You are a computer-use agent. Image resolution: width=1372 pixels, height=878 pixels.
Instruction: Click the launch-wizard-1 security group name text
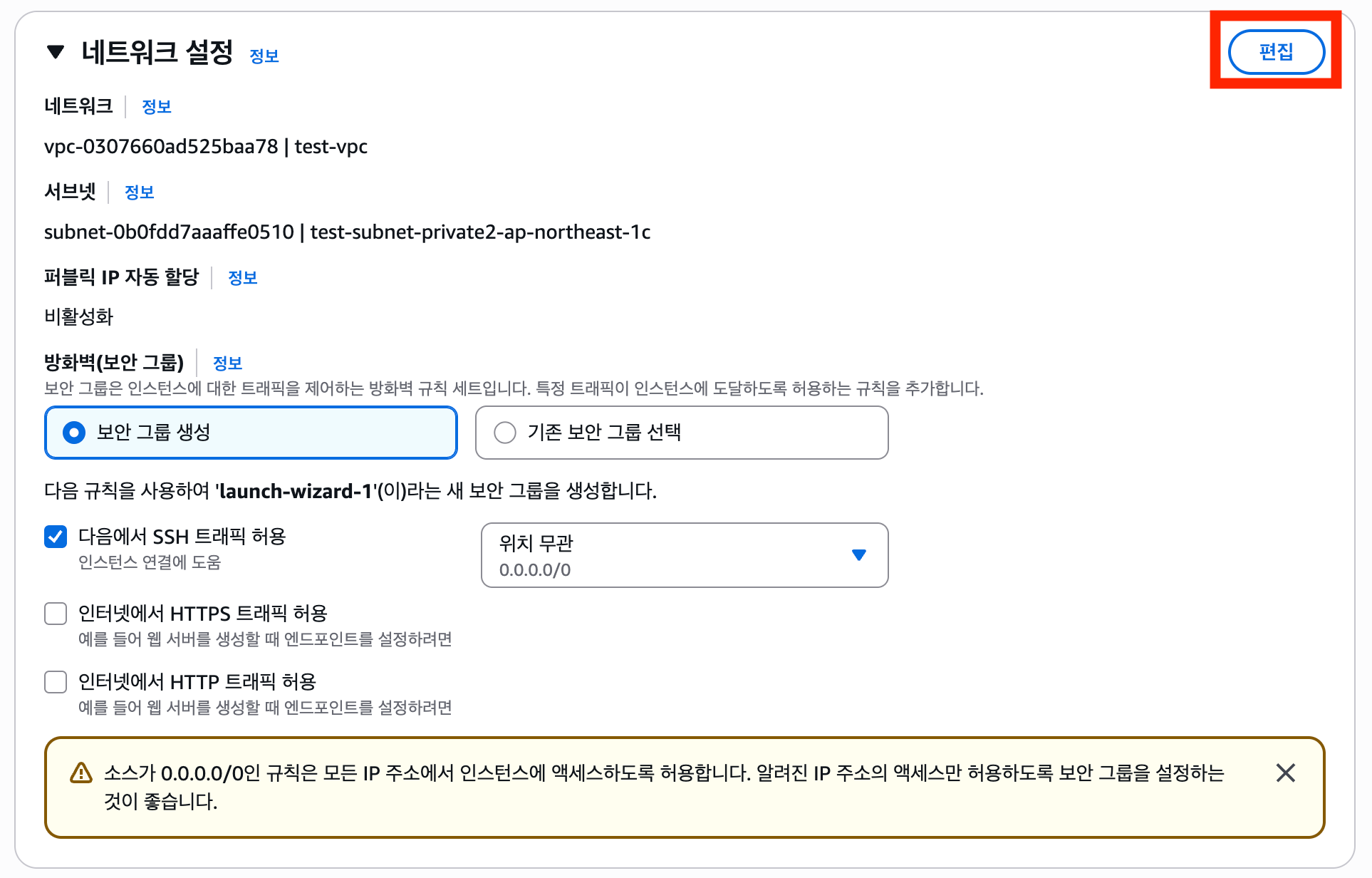296,491
